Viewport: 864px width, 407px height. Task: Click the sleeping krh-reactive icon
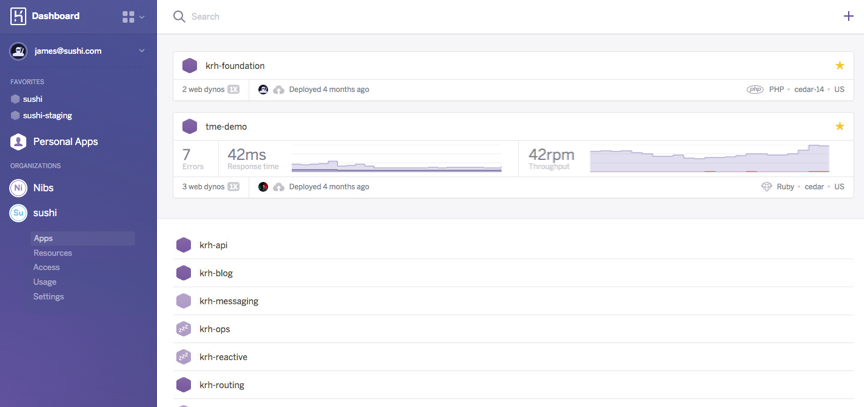pos(183,357)
